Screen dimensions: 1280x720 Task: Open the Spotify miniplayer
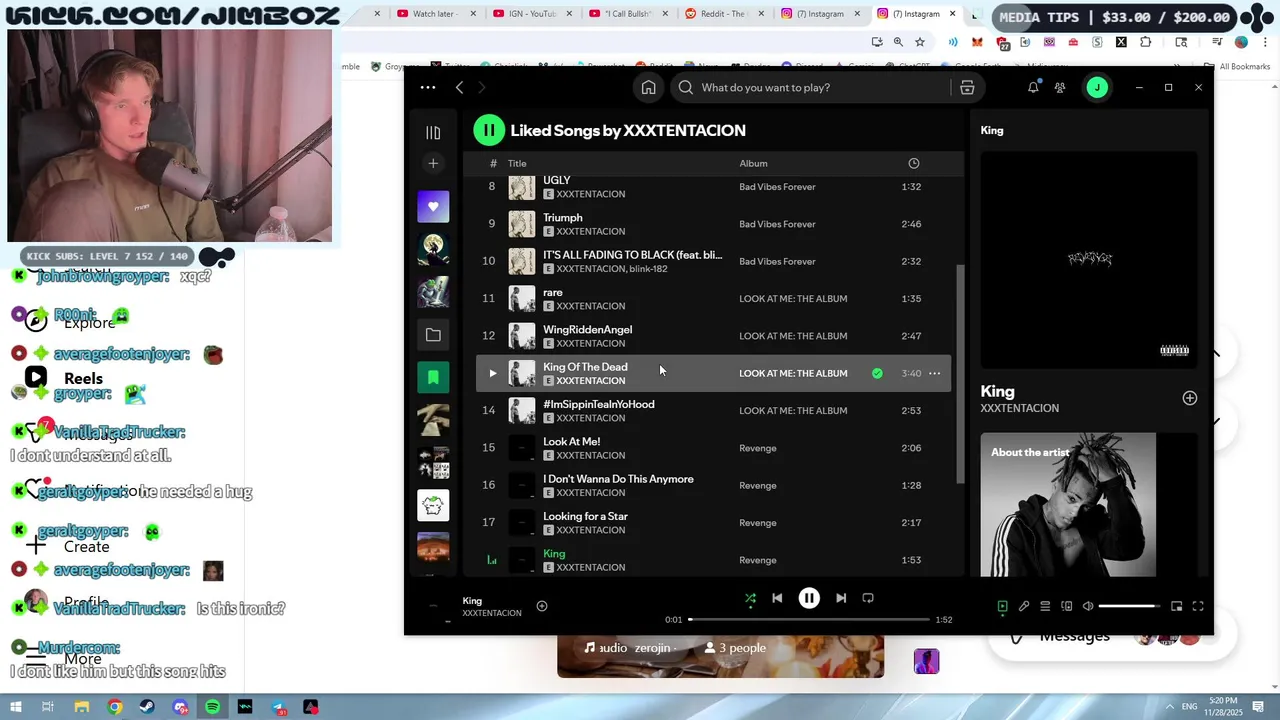pos(1177,606)
